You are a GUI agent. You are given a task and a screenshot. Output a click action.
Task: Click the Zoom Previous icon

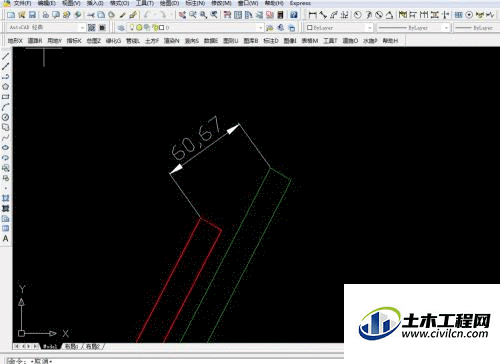[x=214, y=15]
